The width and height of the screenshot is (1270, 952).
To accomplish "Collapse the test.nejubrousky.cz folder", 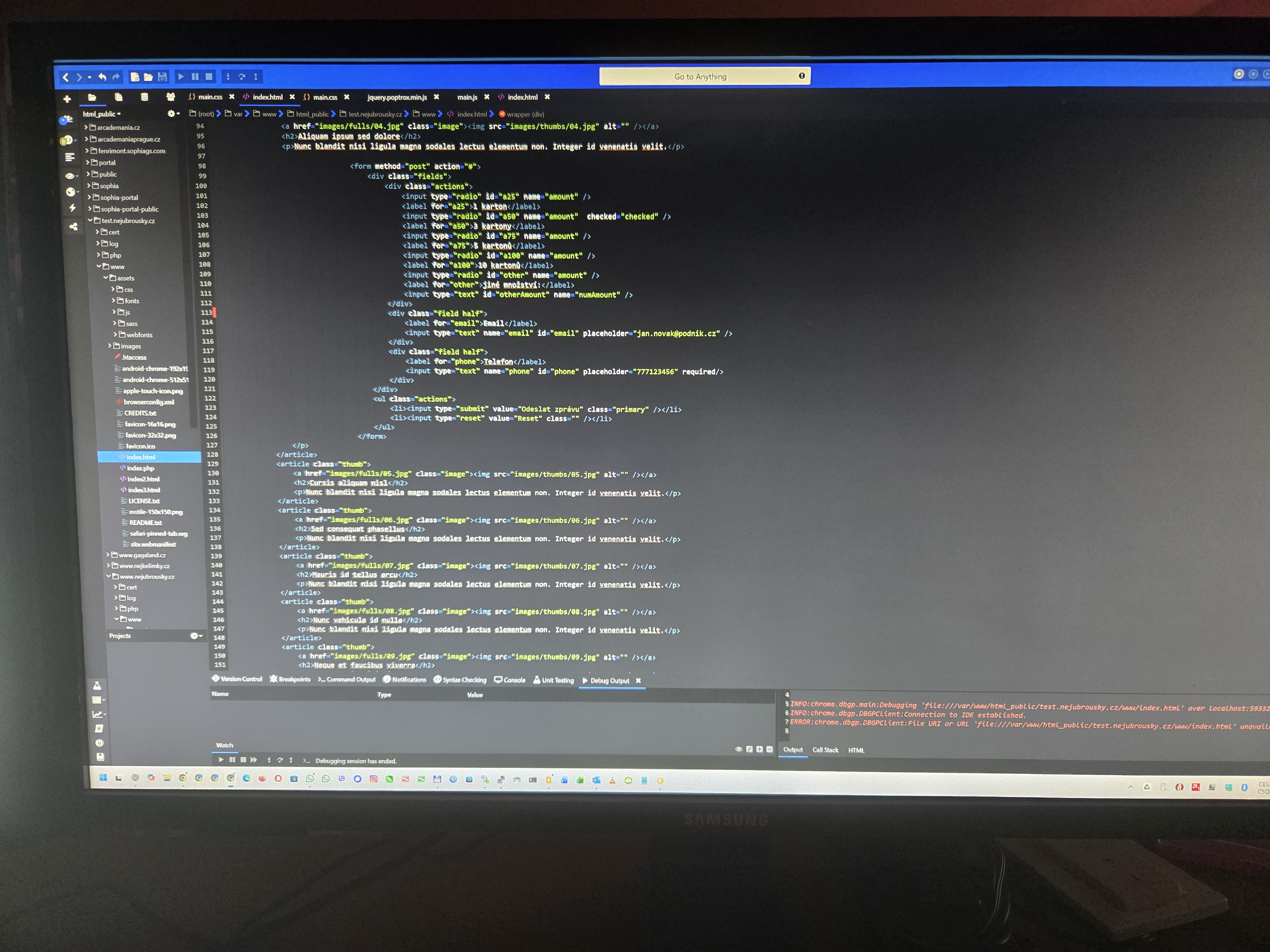I will click(90, 220).
